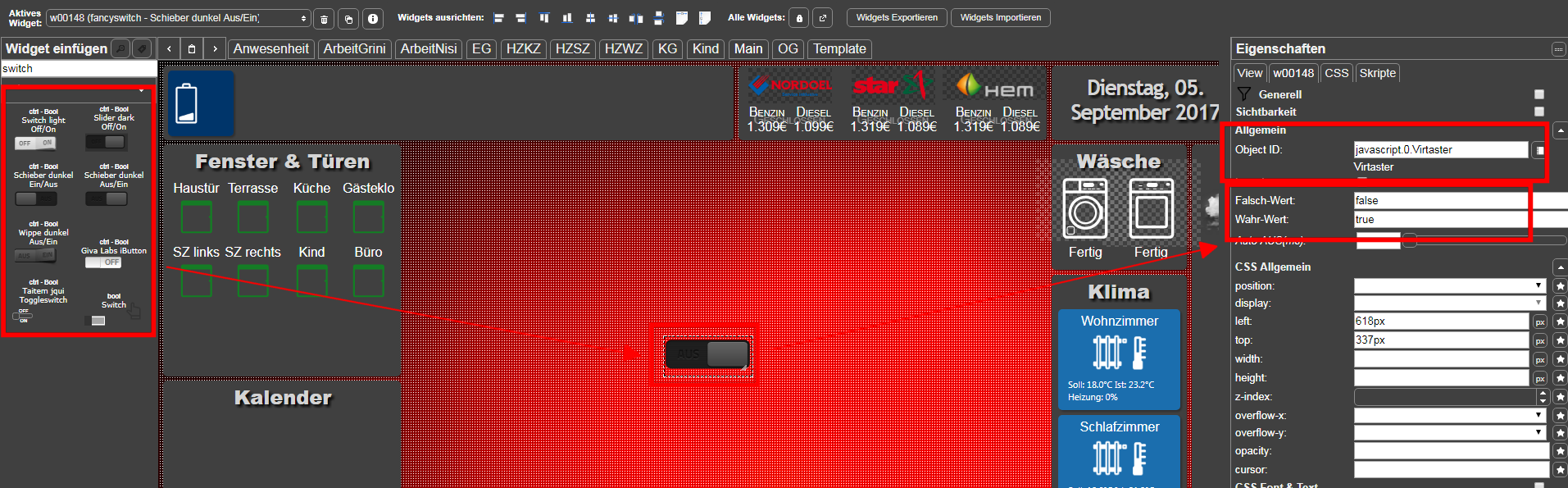Select the battery widget on the canvas
Image resolution: width=1568 pixels, height=488 pixels.
201,103
